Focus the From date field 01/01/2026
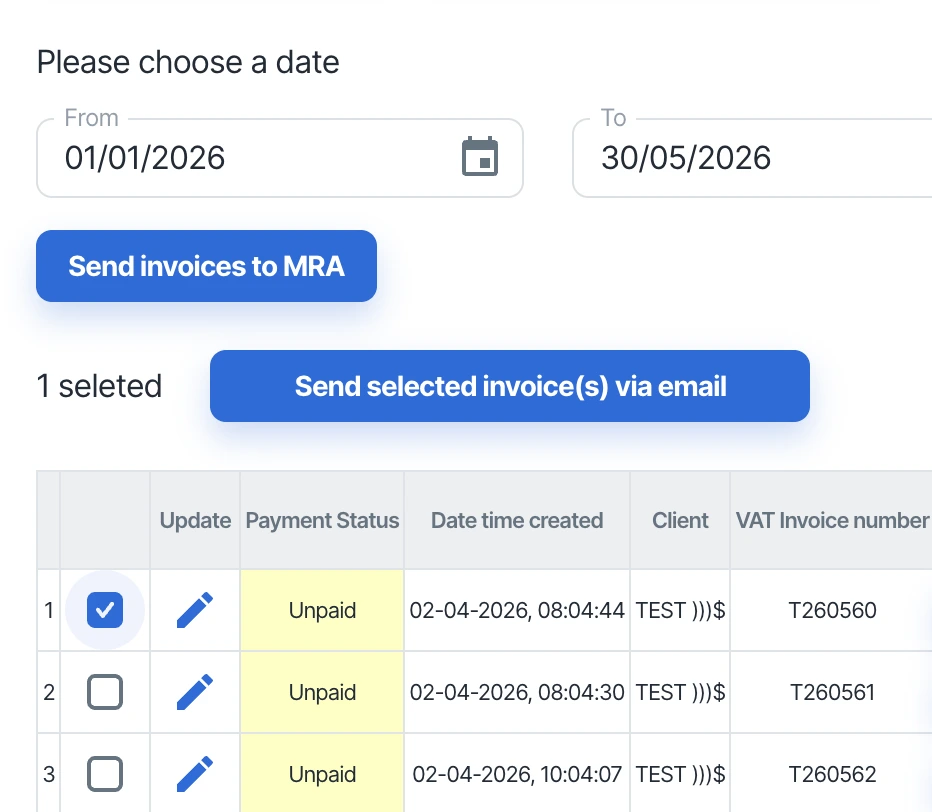 pos(280,158)
